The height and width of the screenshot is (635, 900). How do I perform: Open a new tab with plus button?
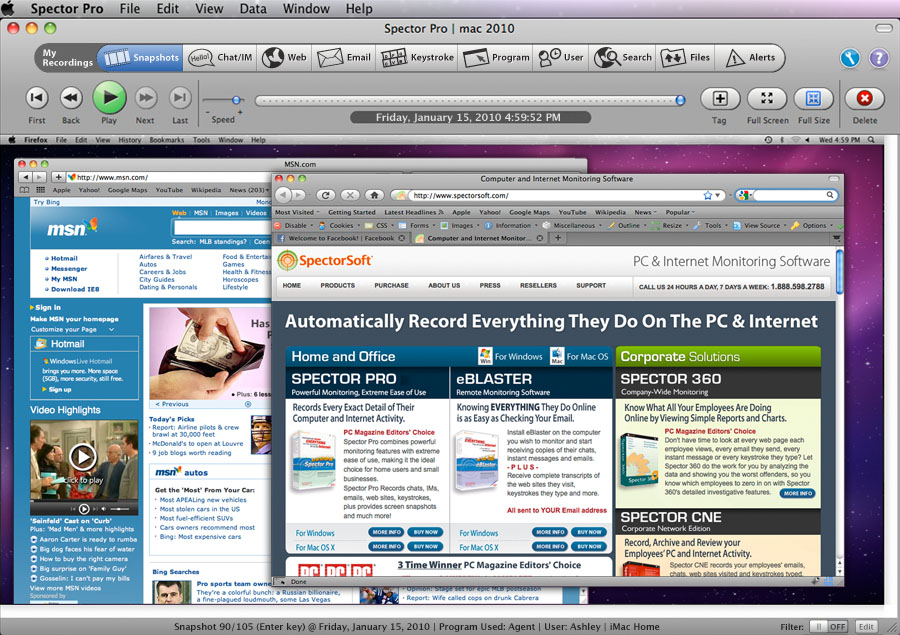(x=557, y=238)
